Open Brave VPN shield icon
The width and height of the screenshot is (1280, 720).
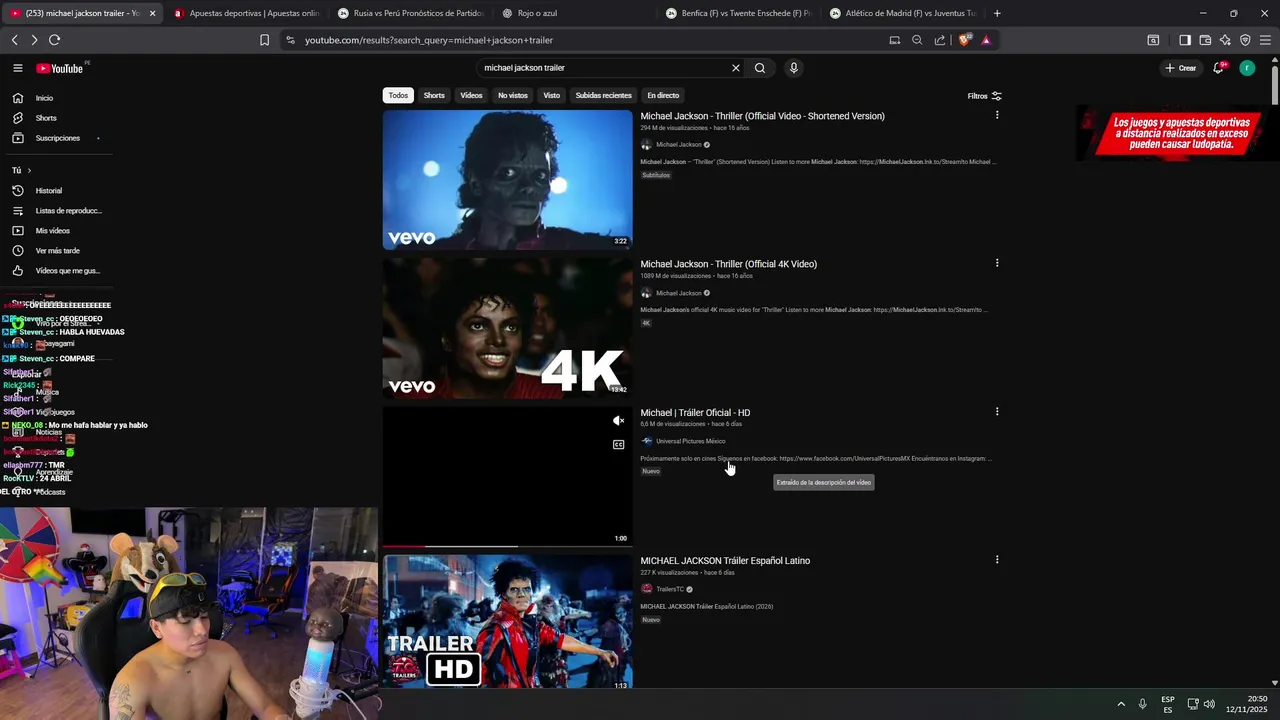tap(1245, 40)
